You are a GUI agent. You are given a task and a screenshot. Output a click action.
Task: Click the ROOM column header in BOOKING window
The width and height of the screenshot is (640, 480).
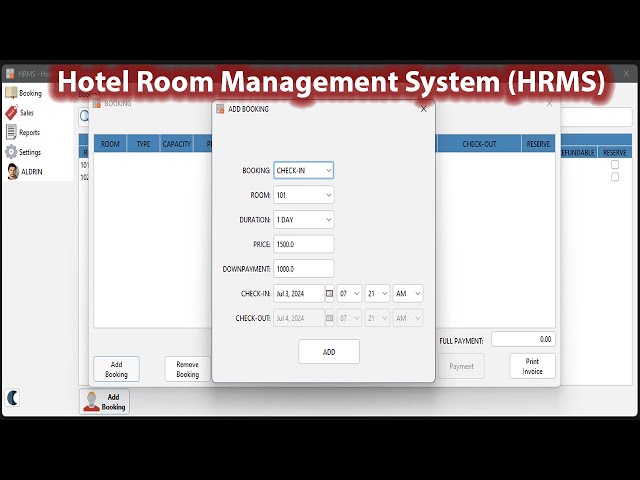point(110,144)
